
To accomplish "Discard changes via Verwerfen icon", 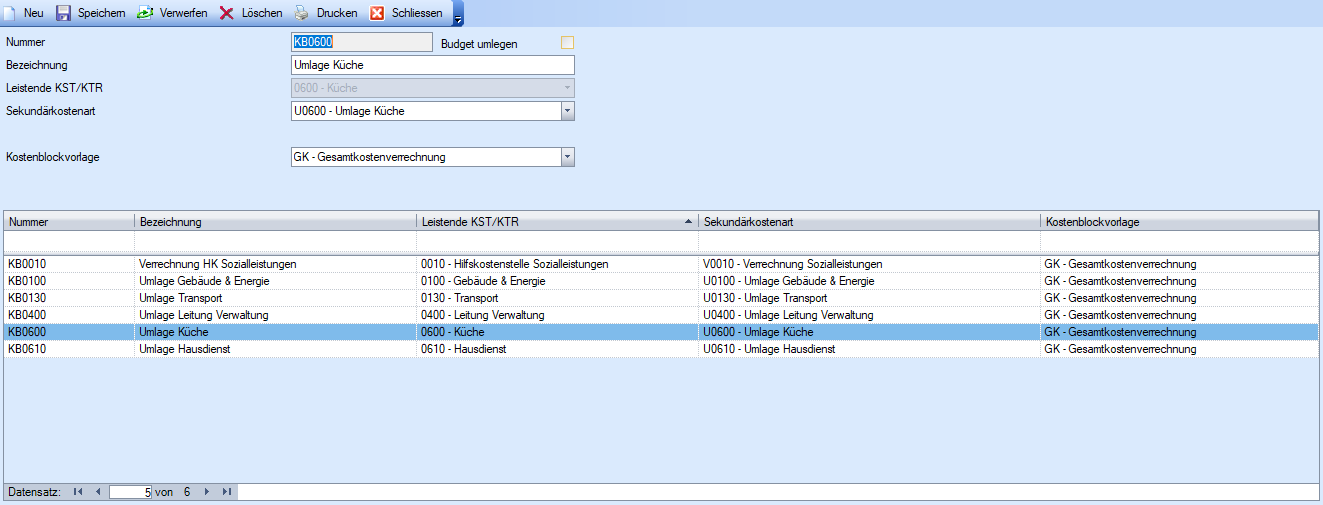I will point(145,13).
